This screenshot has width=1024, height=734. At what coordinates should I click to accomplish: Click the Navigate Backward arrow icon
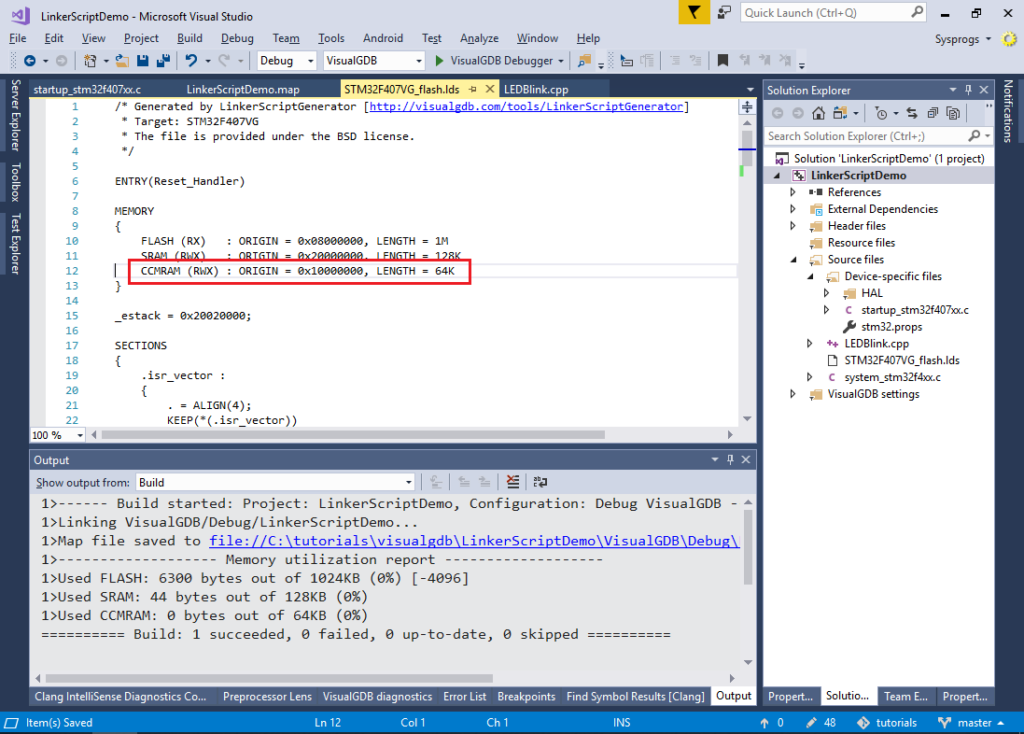pyautogui.click(x=31, y=61)
